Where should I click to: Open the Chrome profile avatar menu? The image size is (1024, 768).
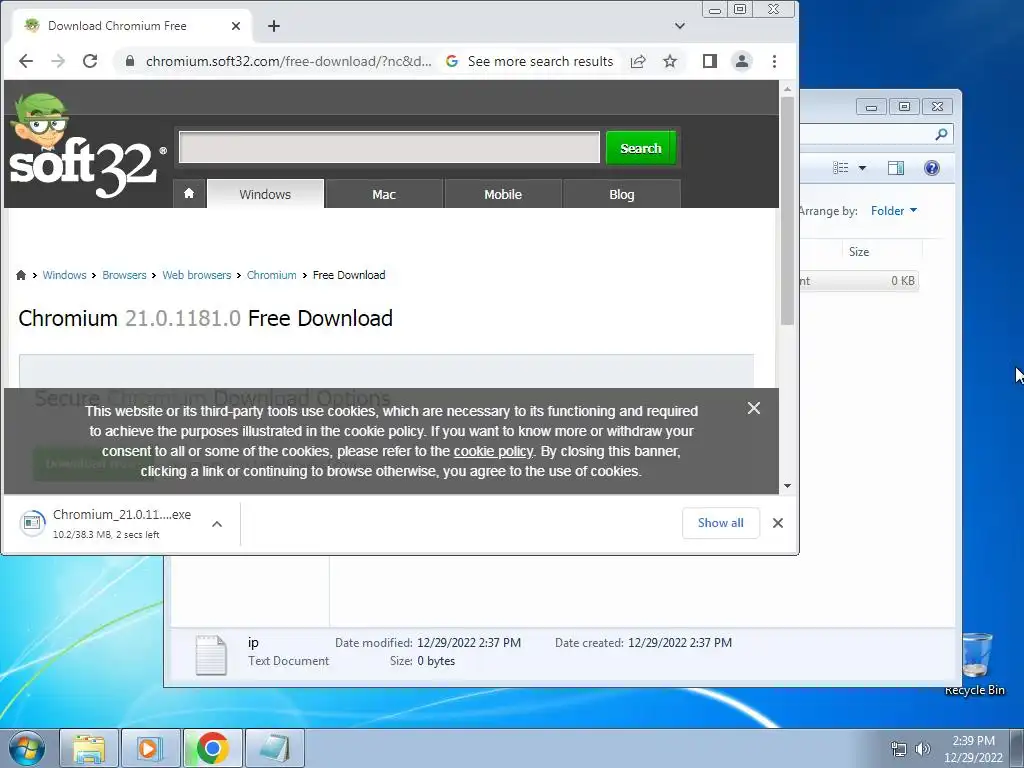pyautogui.click(x=742, y=61)
